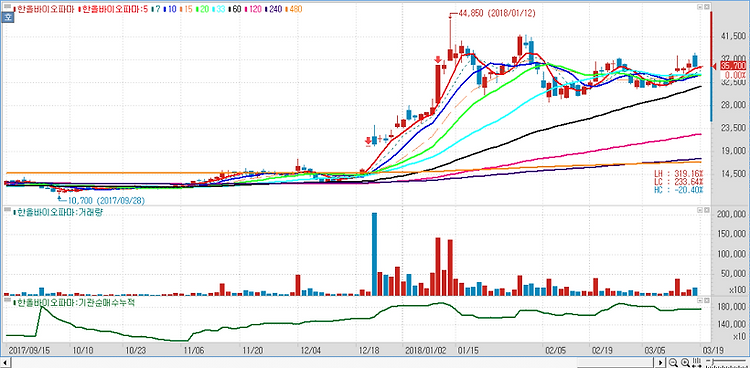Click the 12/18 date on time axis
Viewport: 750px width, 368px height.
click(368, 349)
